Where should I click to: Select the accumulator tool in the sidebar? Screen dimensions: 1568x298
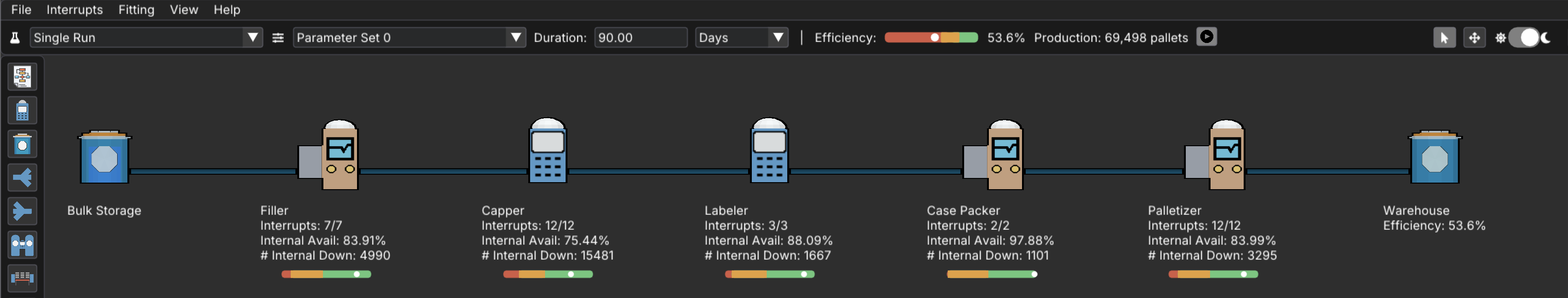[x=22, y=244]
